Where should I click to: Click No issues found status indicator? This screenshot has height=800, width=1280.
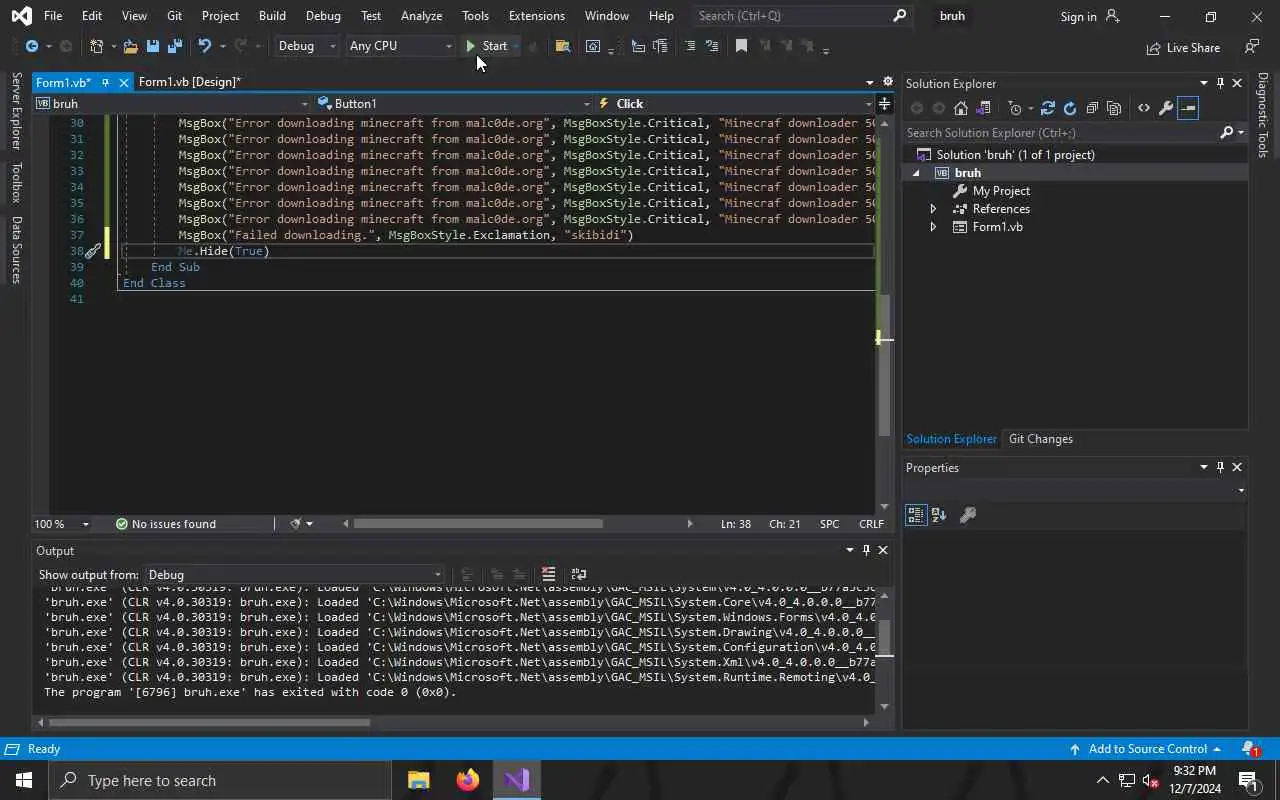pos(166,524)
